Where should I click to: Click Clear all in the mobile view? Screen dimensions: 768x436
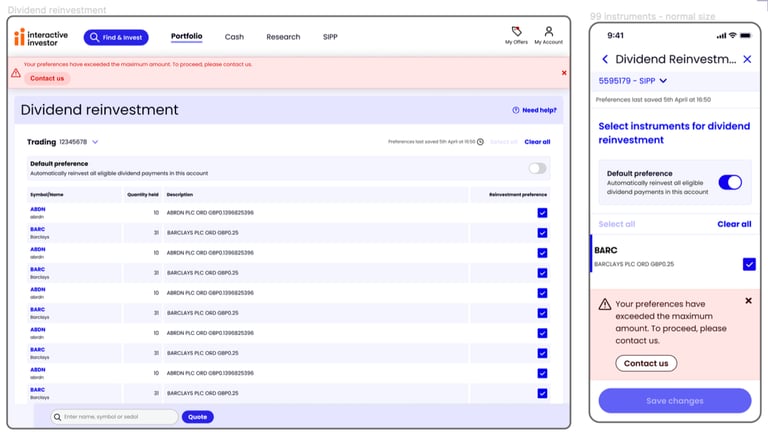tap(734, 224)
